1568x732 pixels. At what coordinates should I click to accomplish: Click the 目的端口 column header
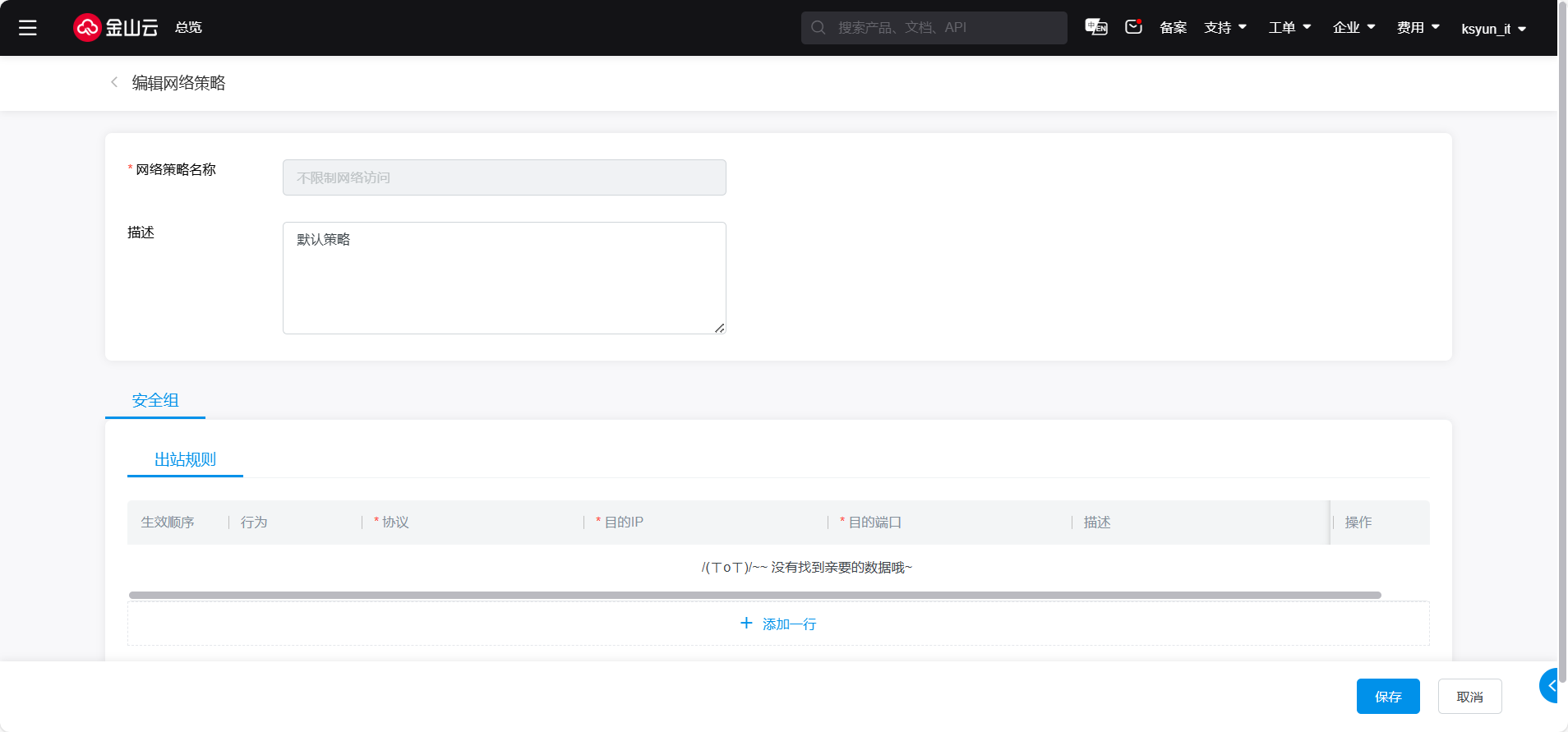875,523
